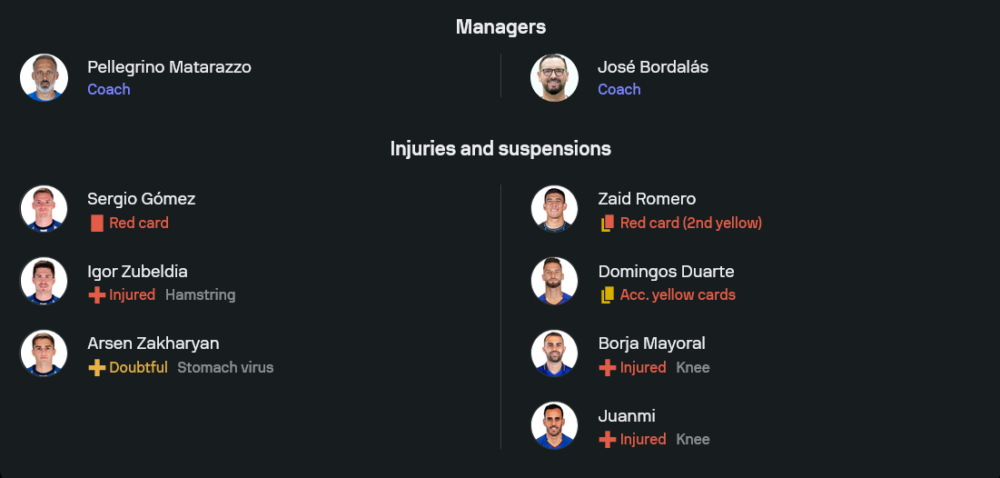Click the injury cross icon for Borja Mayoral
1000x478 pixels.
(x=607, y=367)
